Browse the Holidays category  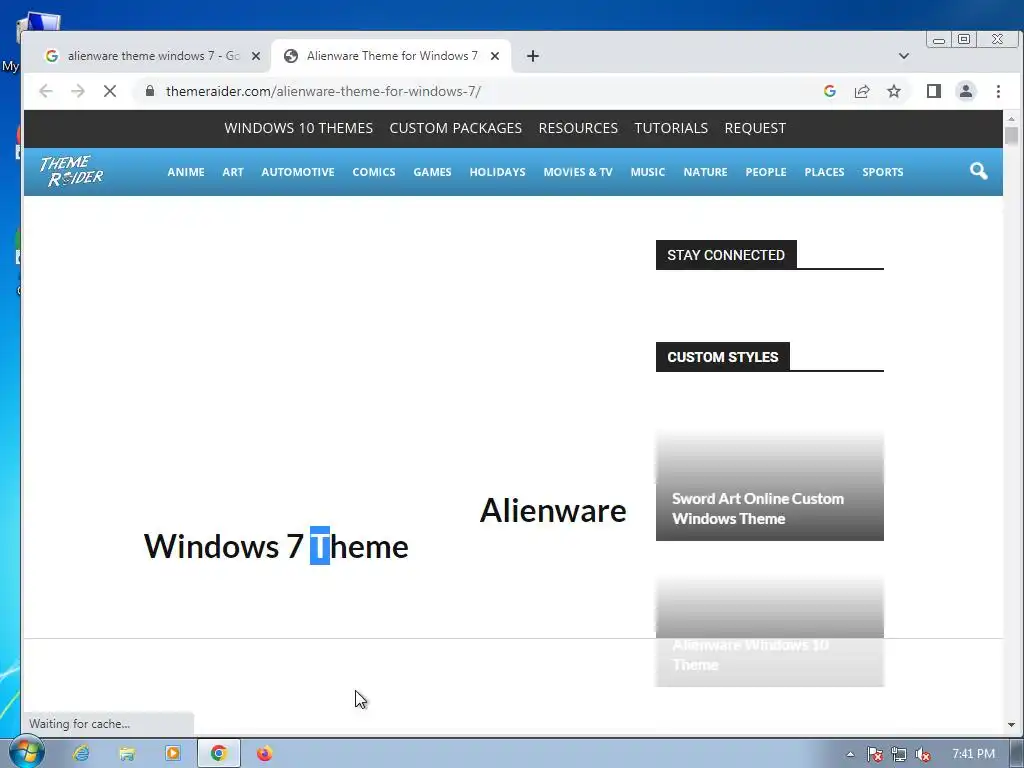pos(498,172)
